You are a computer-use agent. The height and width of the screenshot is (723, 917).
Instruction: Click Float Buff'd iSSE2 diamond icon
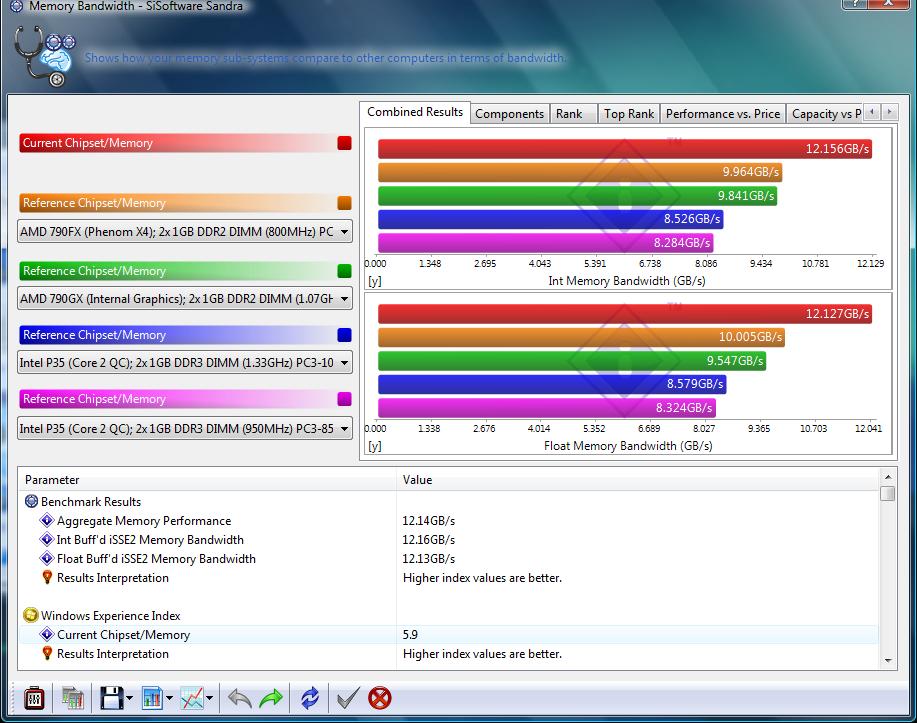[47, 558]
